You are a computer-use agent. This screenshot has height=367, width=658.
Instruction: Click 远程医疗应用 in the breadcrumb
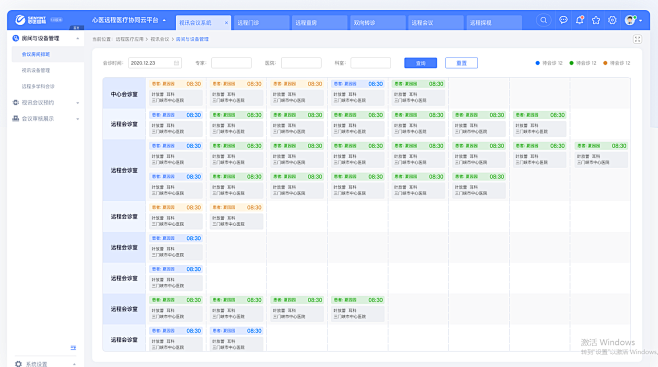pyautogui.click(x=130, y=39)
